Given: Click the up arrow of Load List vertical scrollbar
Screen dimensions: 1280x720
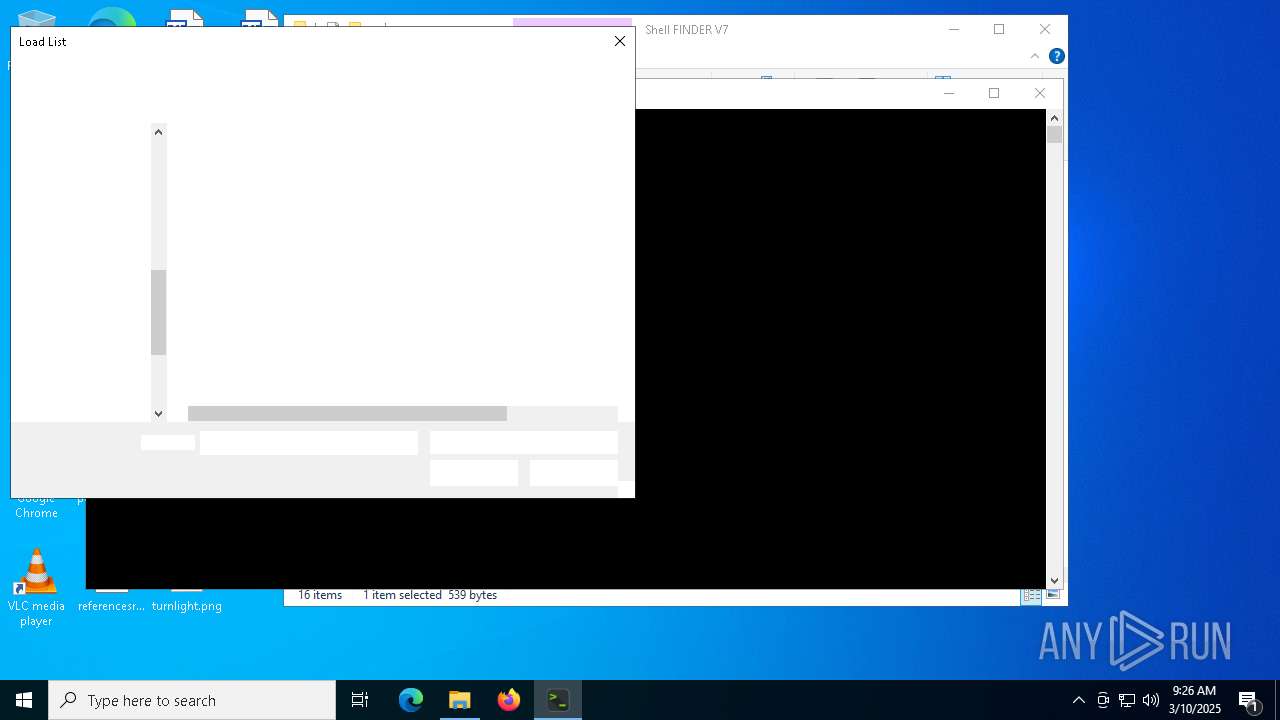Looking at the screenshot, I should (x=158, y=132).
